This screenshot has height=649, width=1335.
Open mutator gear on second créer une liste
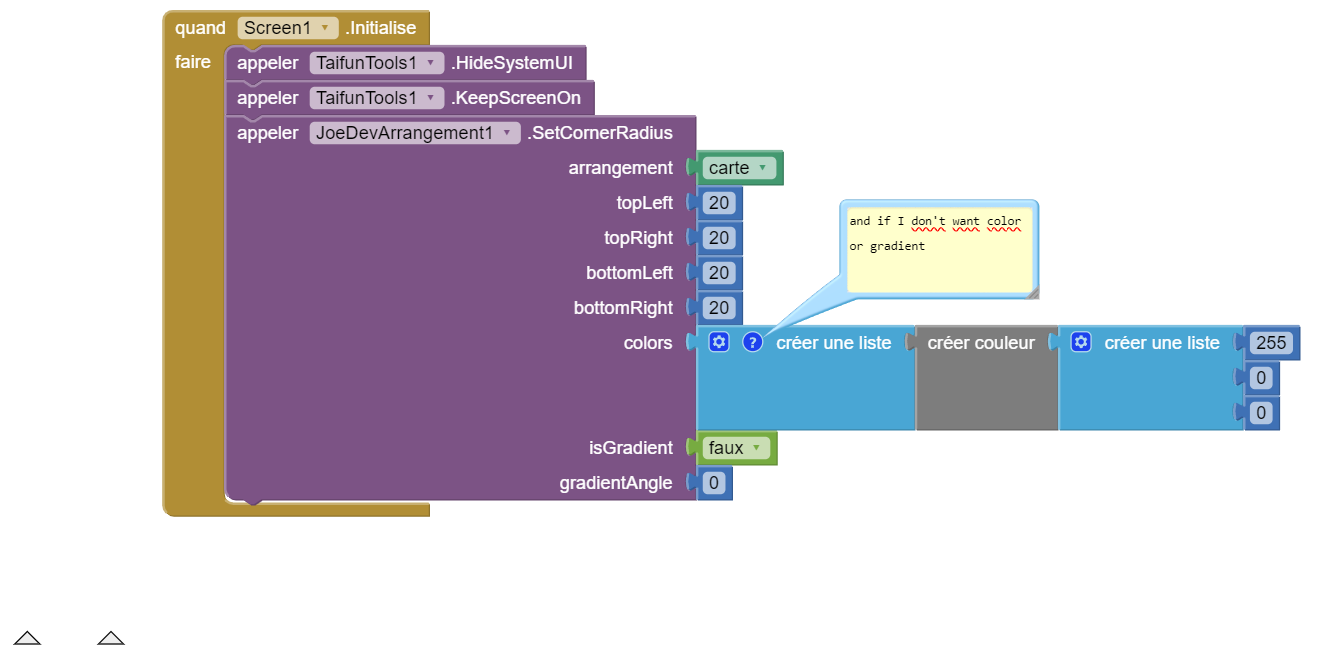[x=1080, y=343]
